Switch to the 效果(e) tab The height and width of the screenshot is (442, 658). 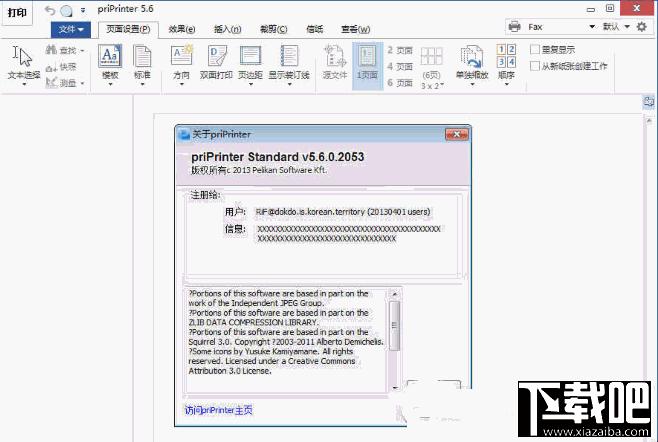tap(182, 29)
